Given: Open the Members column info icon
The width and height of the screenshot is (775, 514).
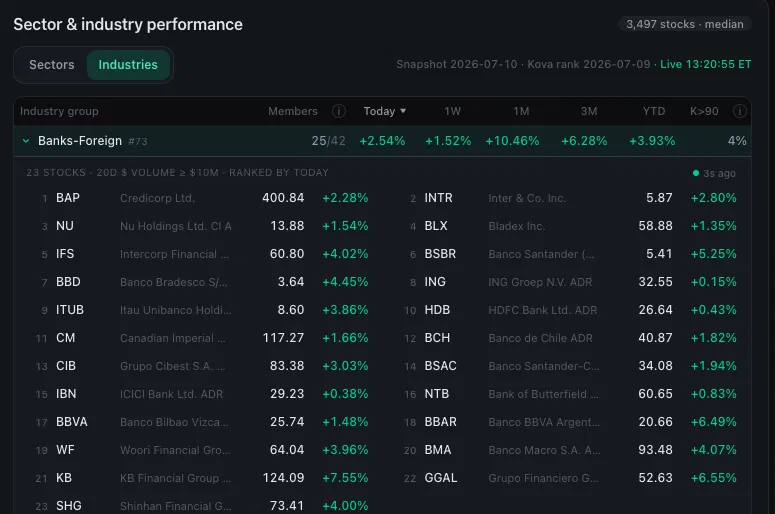Looking at the screenshot, I should coord(339,111).
